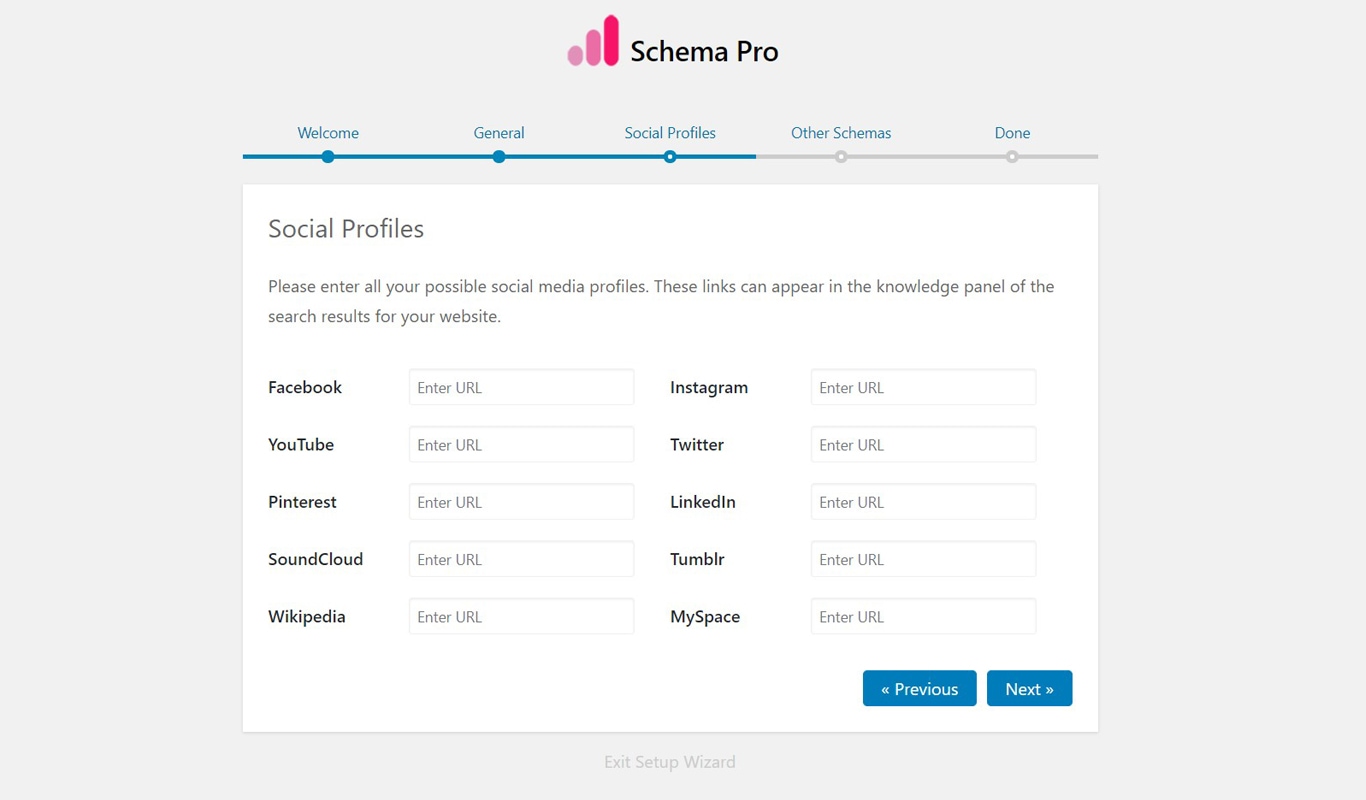Switch to the General step

[499, 132]
